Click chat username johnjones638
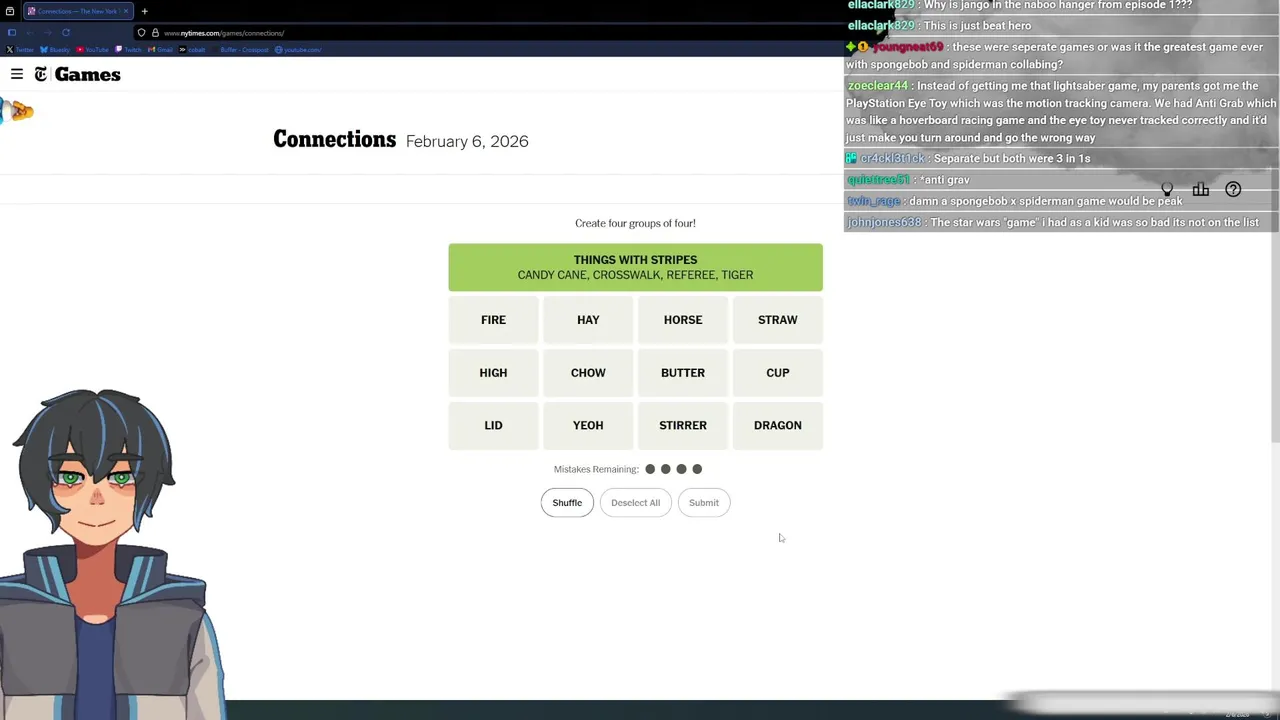The height and width of the screenshot is (720, 1280). [883, 222]
